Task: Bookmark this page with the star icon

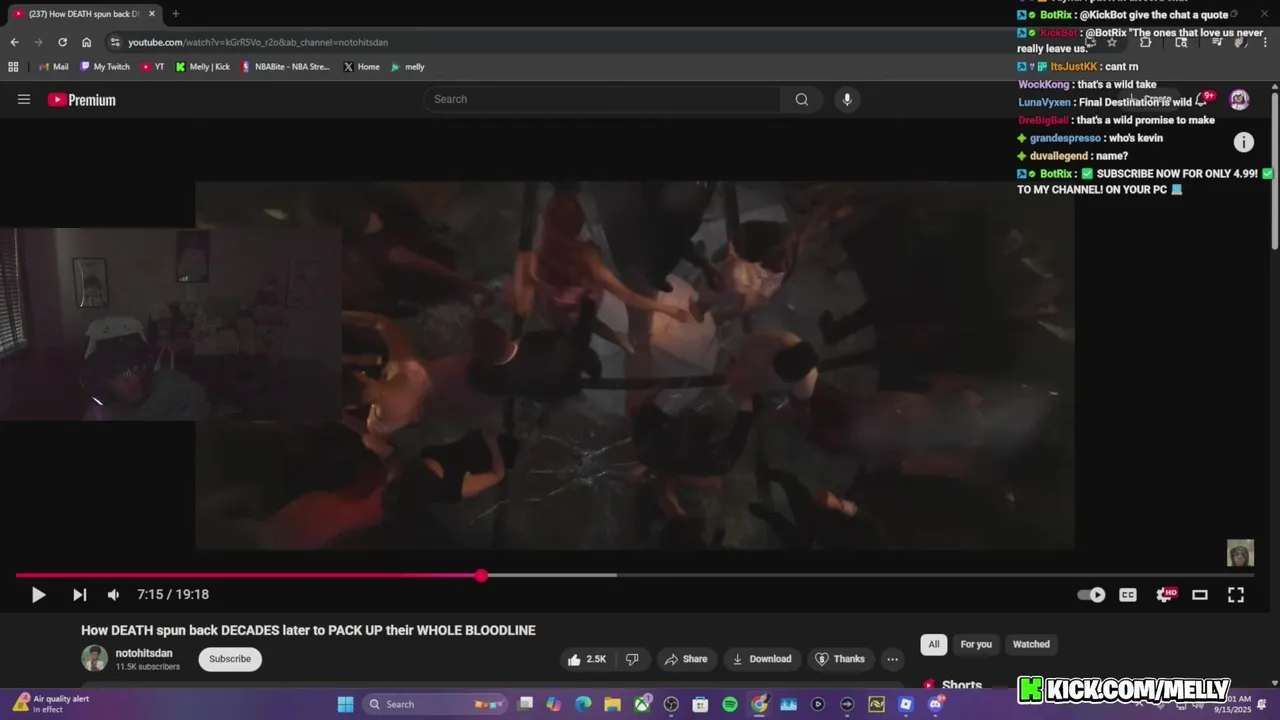Action: click(1111, 42)
